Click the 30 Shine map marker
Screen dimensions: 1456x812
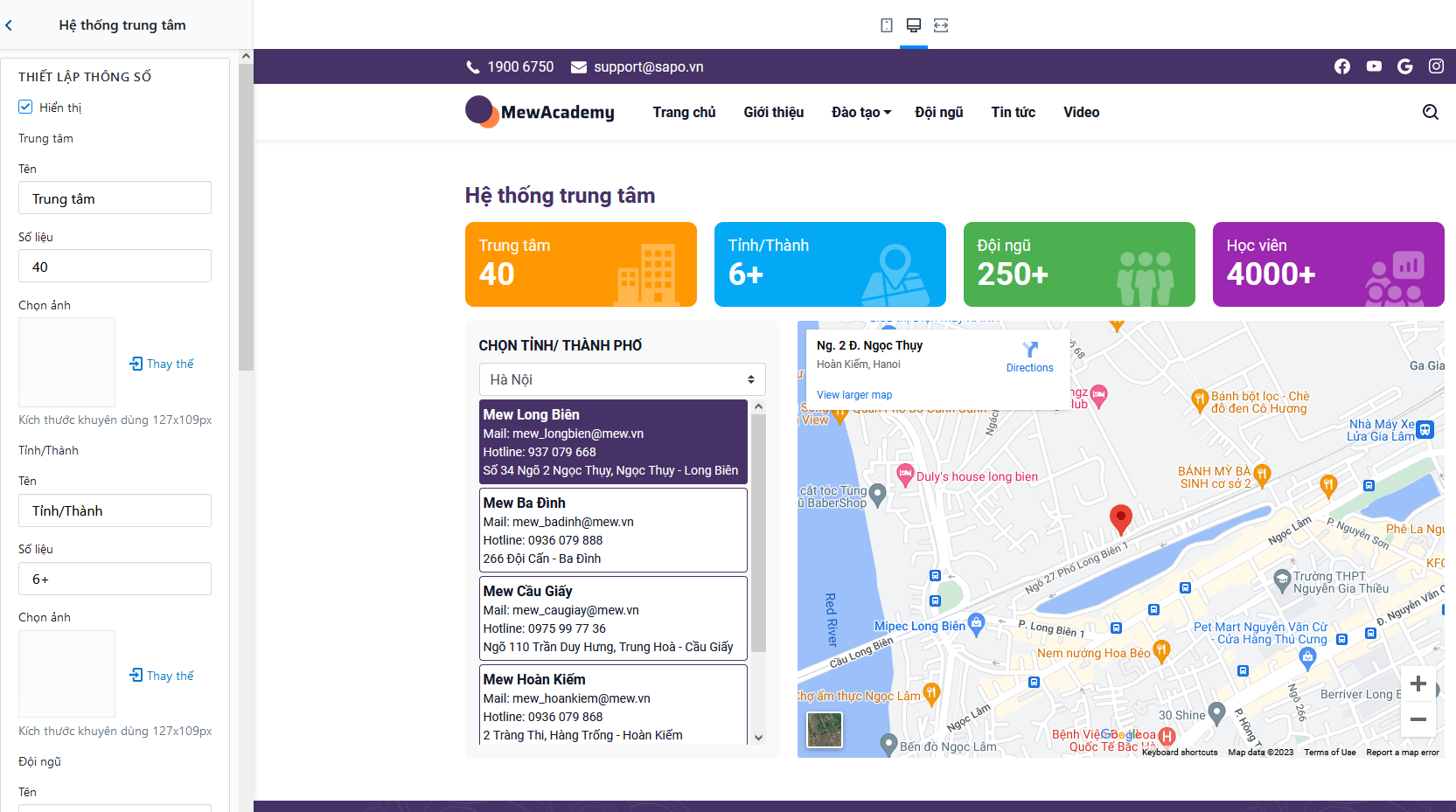click(x=1216, y=712)
